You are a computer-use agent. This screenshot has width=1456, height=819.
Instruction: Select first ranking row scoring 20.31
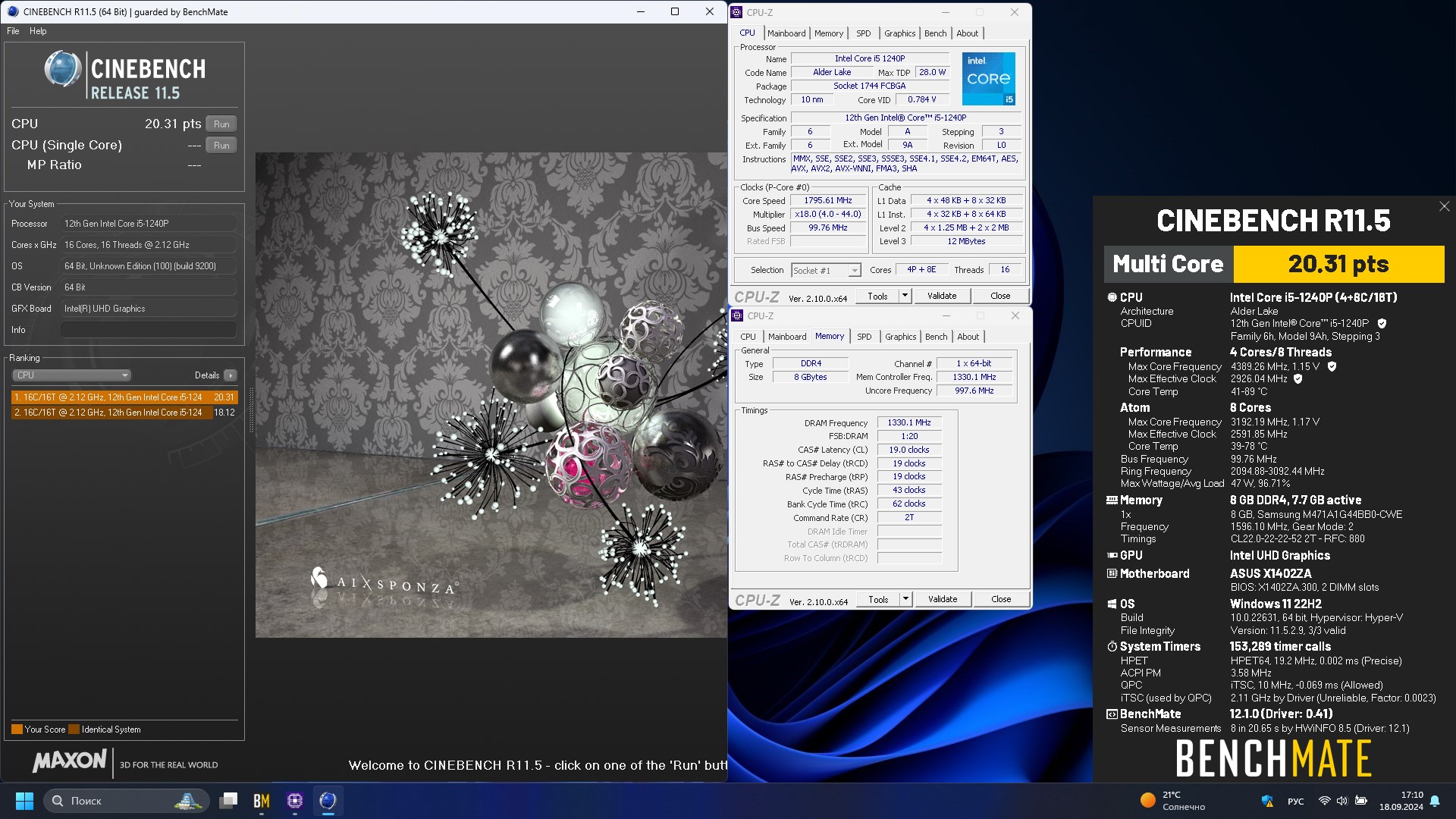pos(124,397)
